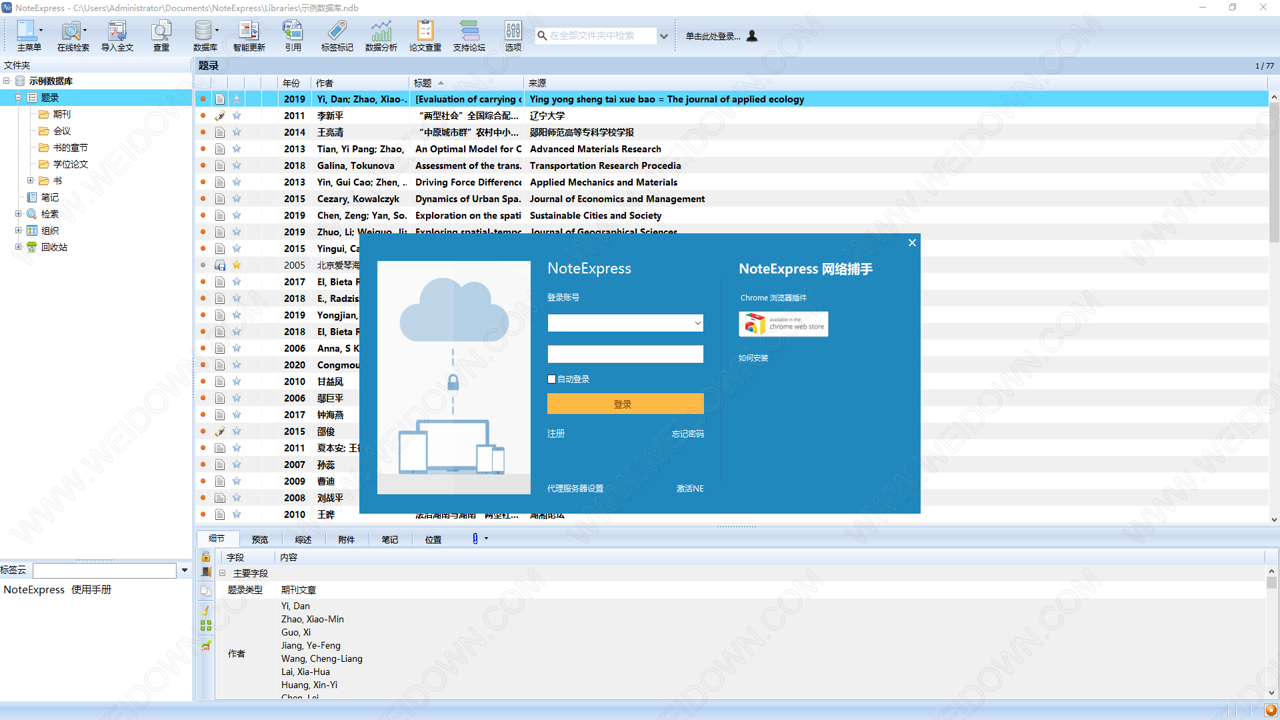Open the 主菜单 main menu toolbar icon
Screen dimensions: 1280x720
28,35
